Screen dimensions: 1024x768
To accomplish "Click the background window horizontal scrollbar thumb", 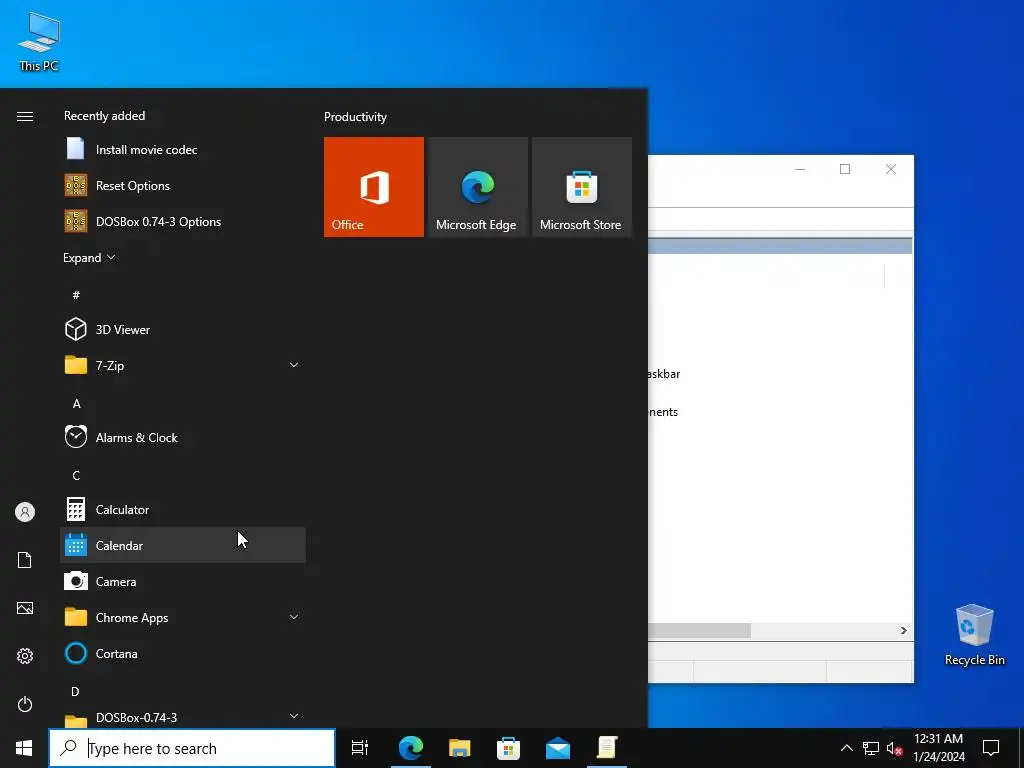I will [x=699, y=631].
